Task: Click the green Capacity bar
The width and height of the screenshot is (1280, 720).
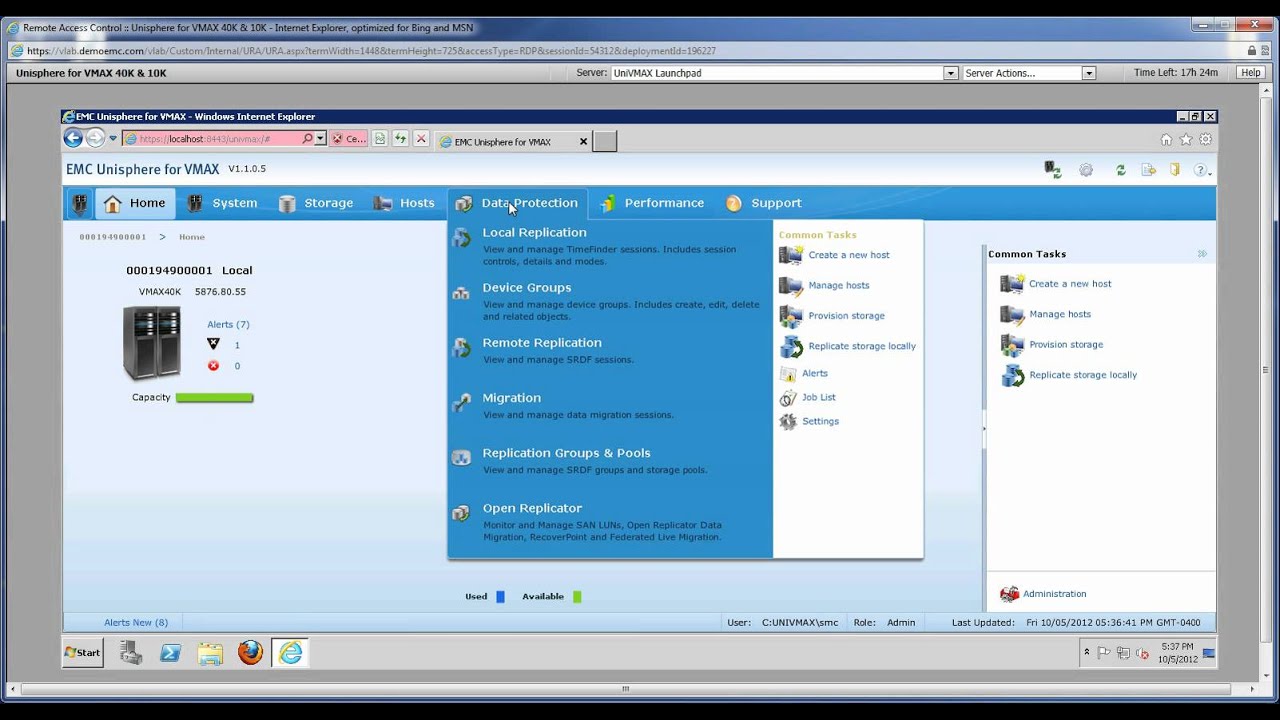Action: pyautogui.click(x=214, y=398)
